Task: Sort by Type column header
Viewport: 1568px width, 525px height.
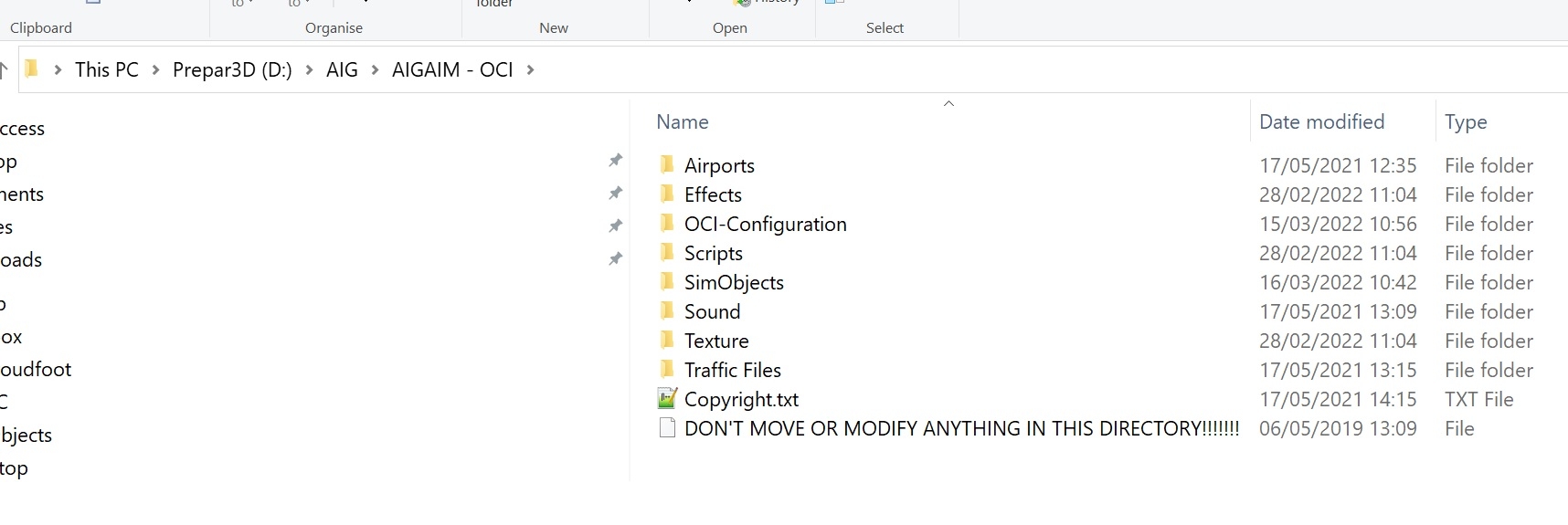Action: click(1466, 122)
